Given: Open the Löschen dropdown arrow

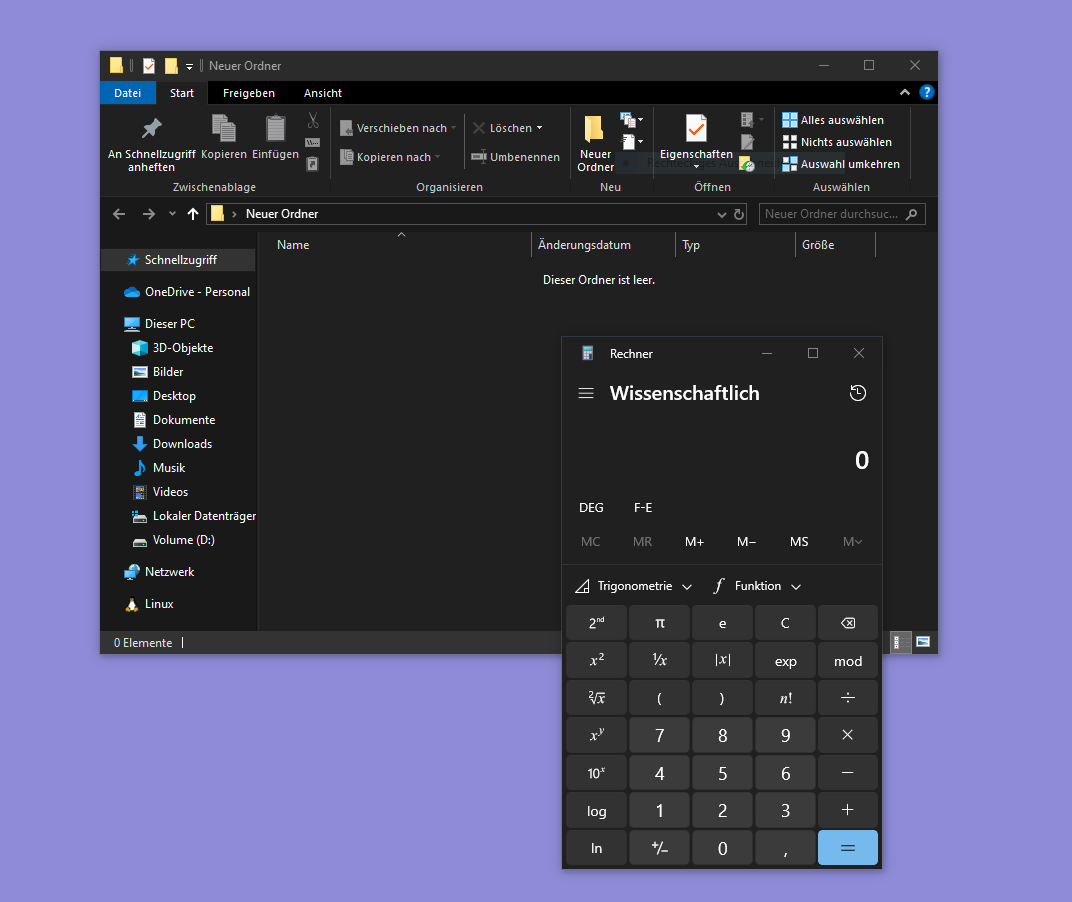Looking at the screenshot, I should coord(540,128).
